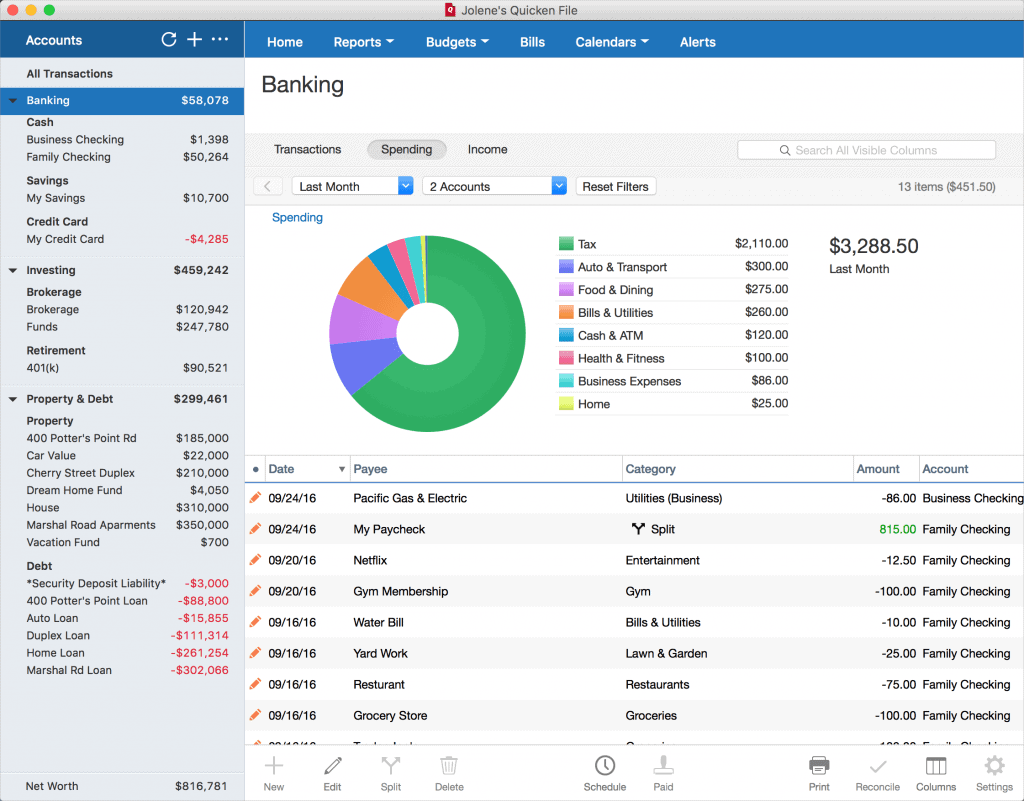The image size is (1024, 801).
Task: Click pencil icon on Netflix row
Action: click(x=255, y=559)
